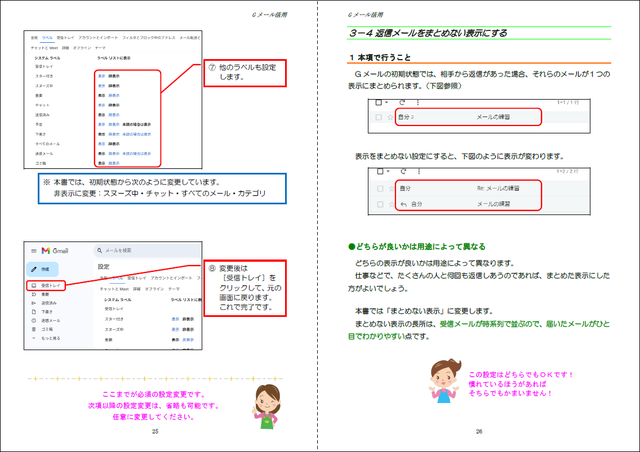Star the 自分 2 メールの練習 message

390,117
